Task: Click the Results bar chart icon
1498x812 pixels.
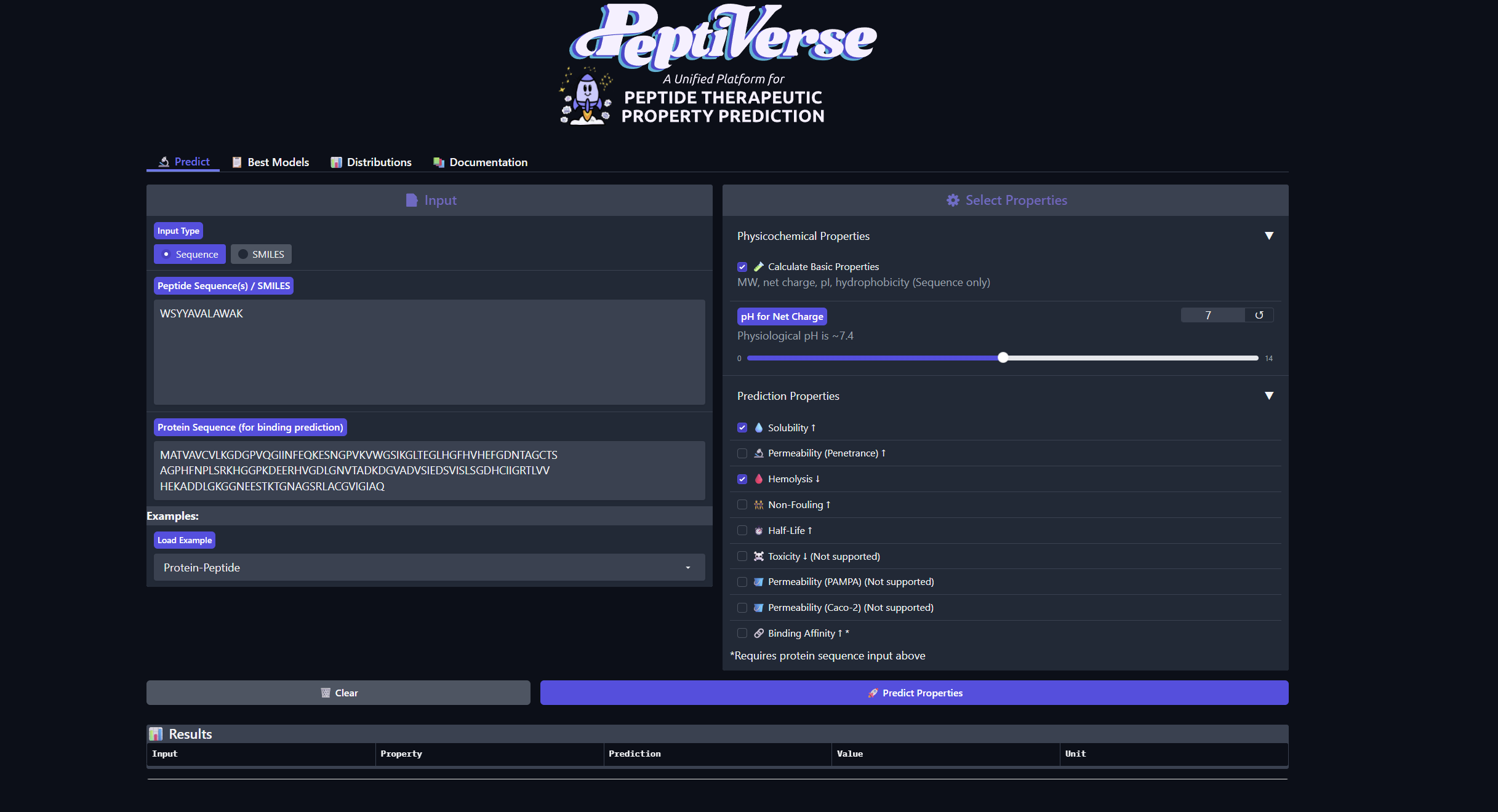Action: [x=156, y=734]
